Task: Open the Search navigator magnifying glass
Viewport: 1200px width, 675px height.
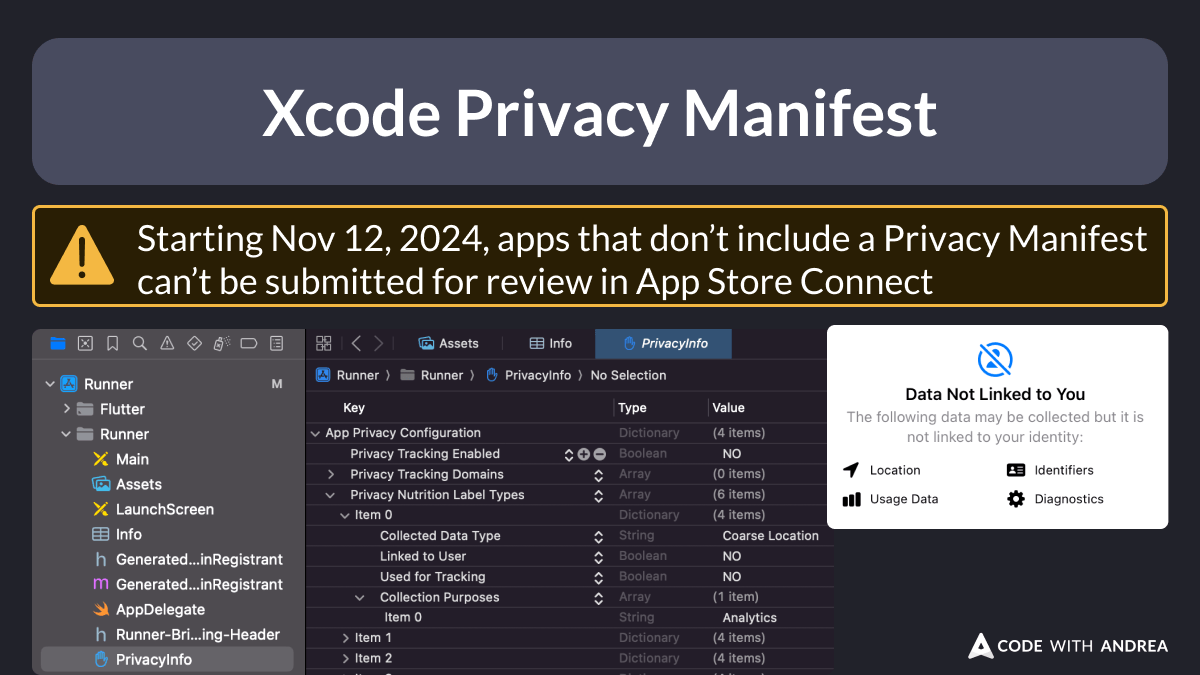Action: point(140,343)
